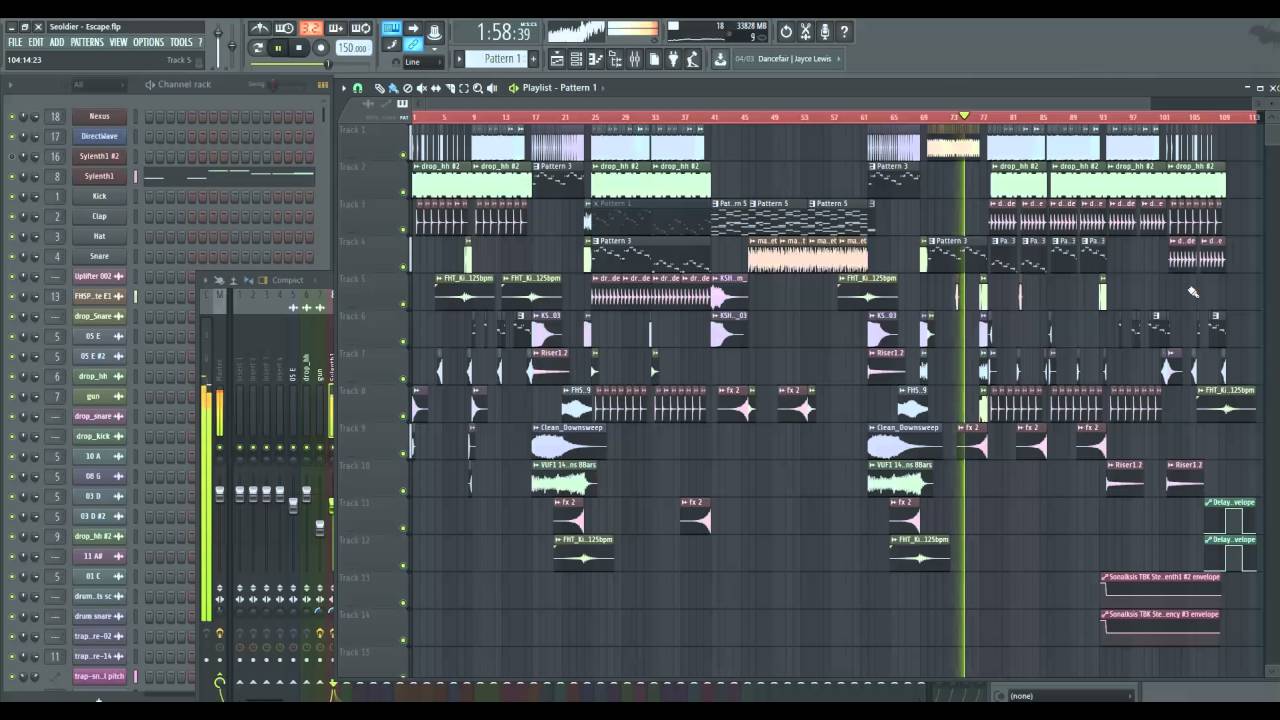This screenshot has height=720, width=1280.
Task: Open the Nexus channel button
Action: (99, 116)
